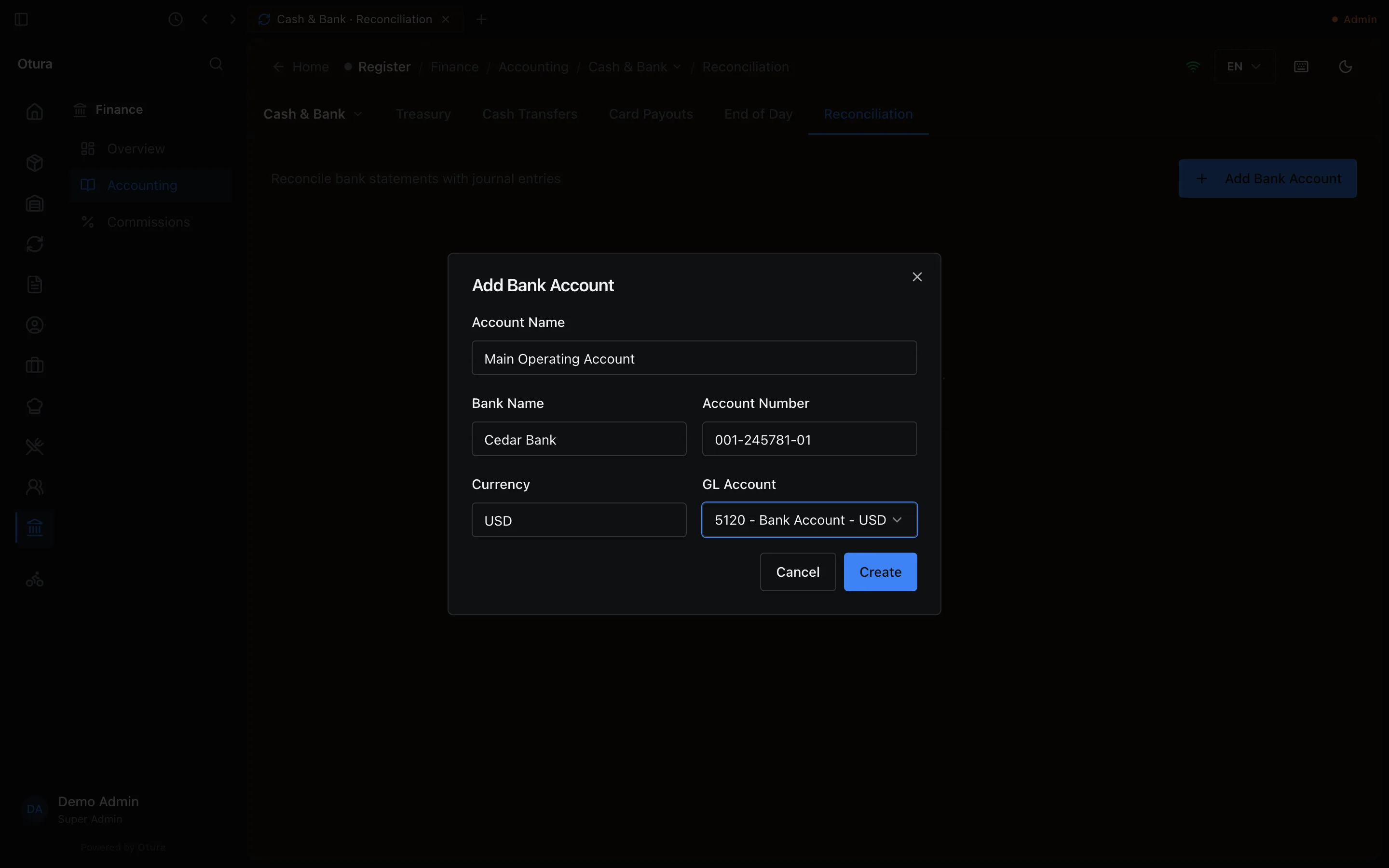
Task: Open the sync refresh icon in sidebar
Action: pyautogui.click(x=34, y=244)
